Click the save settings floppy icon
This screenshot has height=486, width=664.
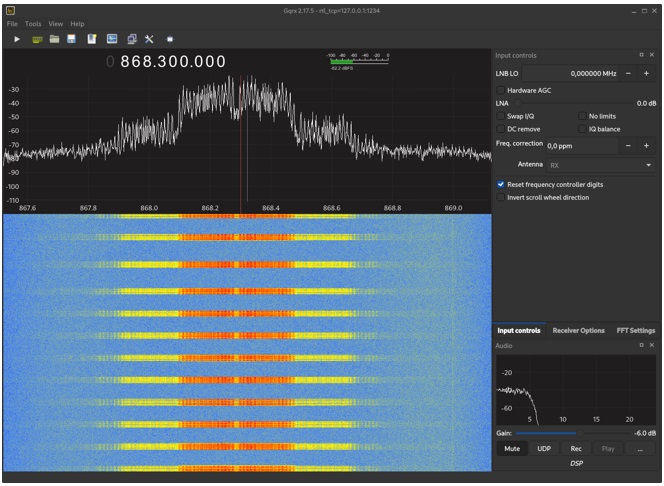[x=73, y=39]
